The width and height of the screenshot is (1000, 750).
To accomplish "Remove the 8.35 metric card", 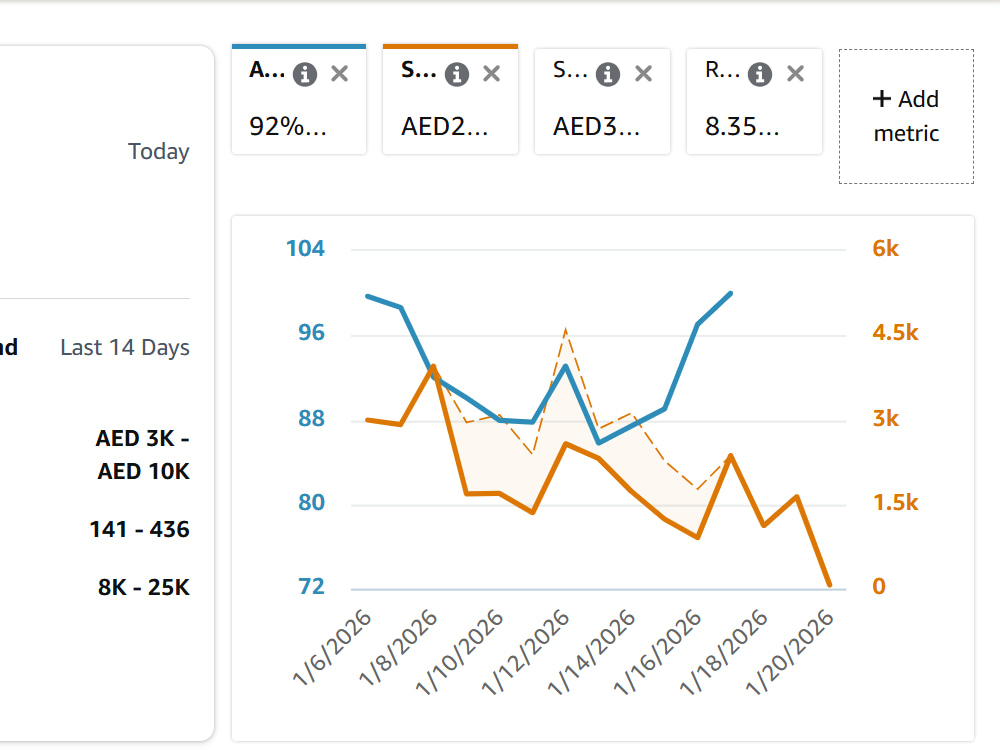I will [795, 74].
